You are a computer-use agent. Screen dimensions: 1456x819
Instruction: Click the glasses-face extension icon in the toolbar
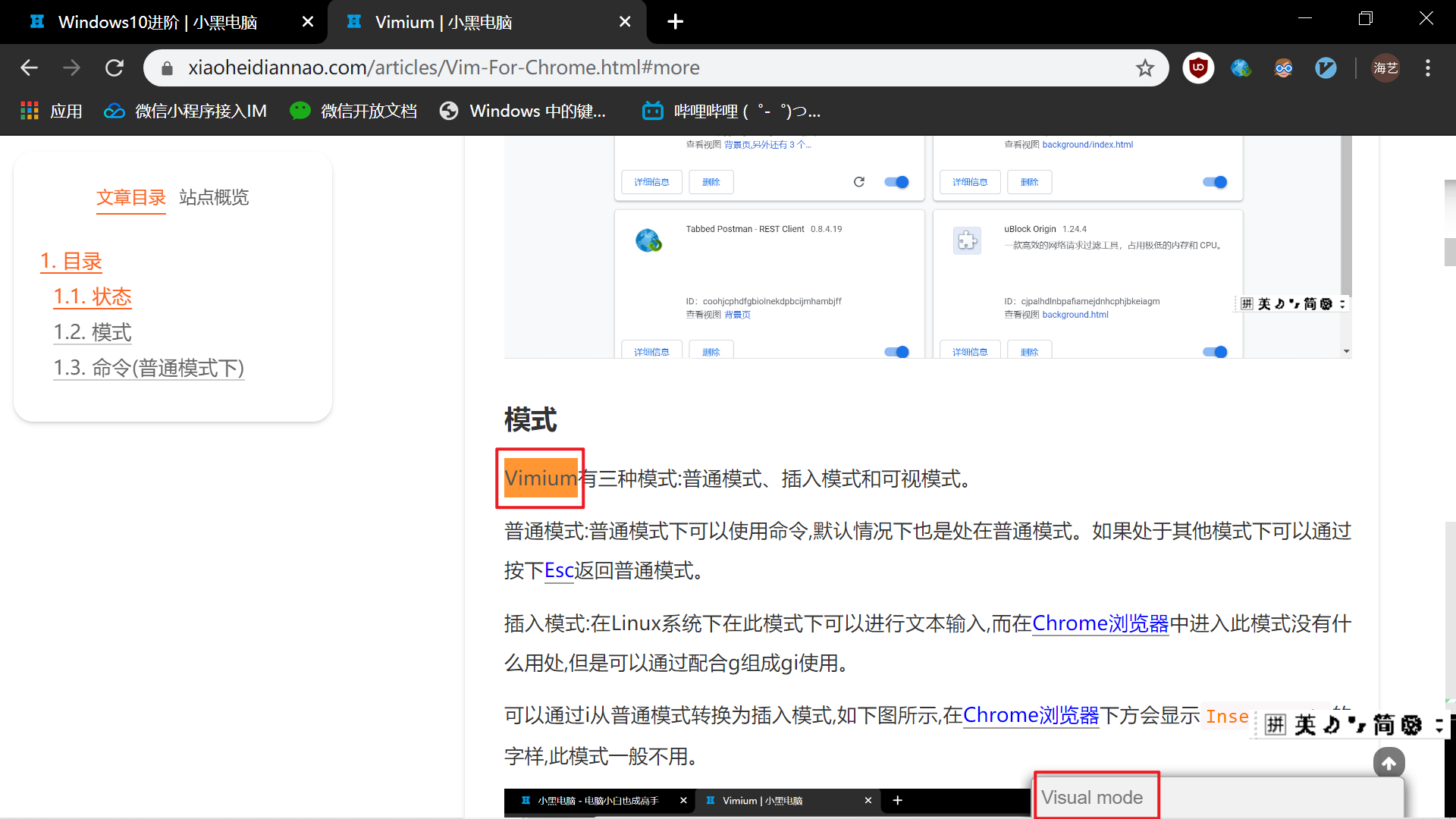coord(1283,68)
